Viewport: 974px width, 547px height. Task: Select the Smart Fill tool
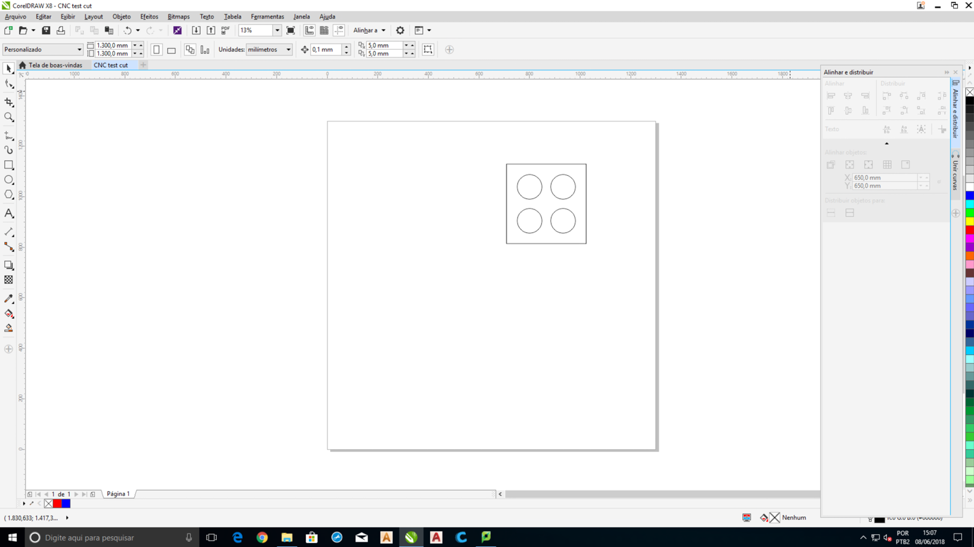pos(9,328)
